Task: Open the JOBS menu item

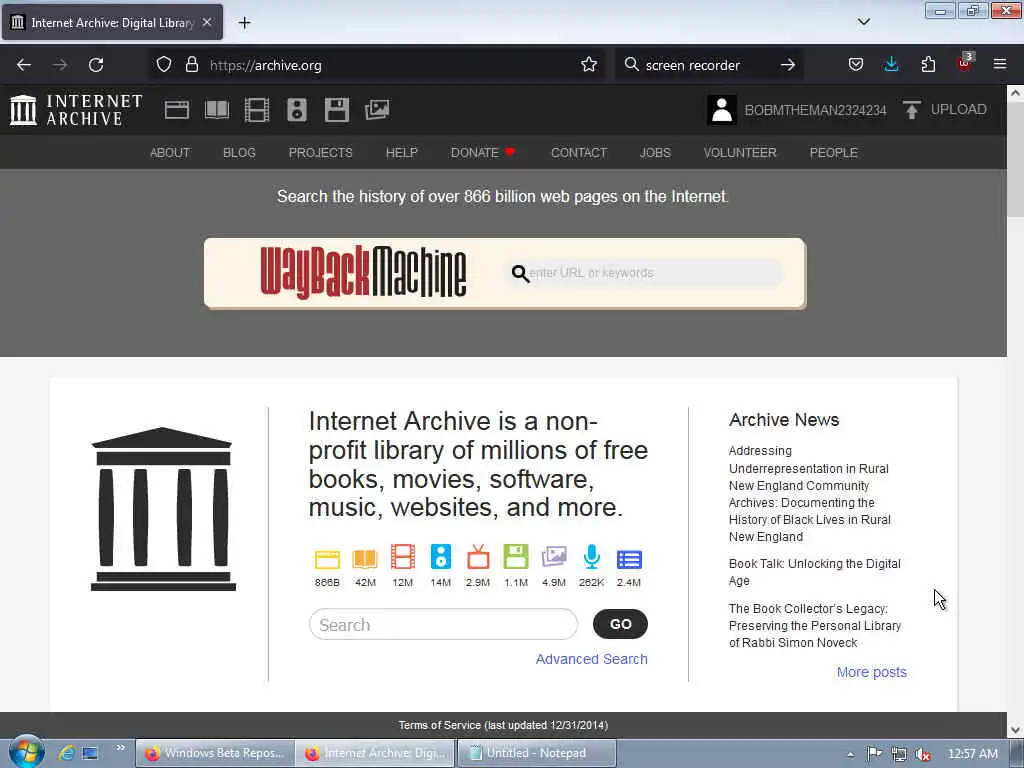Action: click(655, 153)
